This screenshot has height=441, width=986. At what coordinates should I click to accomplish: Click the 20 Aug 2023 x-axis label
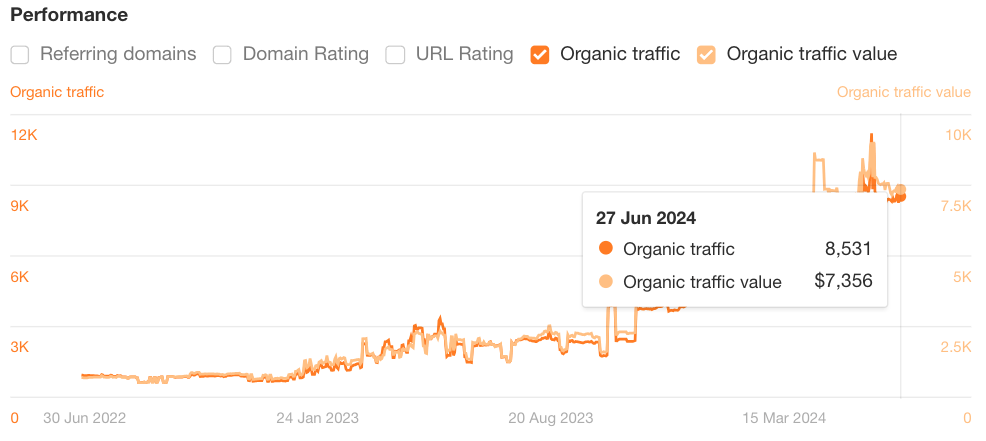click(551, 417)
